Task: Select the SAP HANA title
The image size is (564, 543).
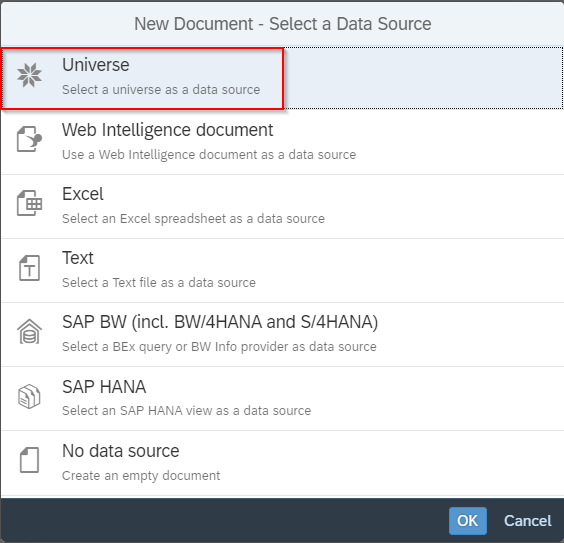Action: [104, 387]
